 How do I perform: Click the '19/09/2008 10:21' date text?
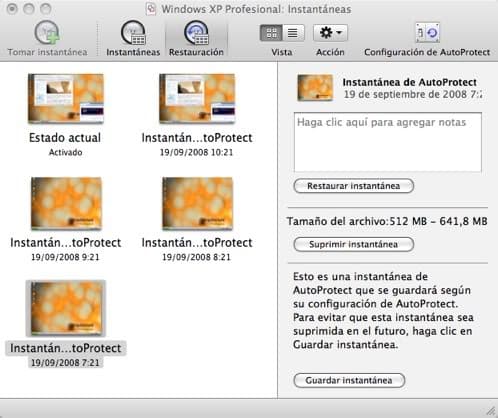point(196,152)
